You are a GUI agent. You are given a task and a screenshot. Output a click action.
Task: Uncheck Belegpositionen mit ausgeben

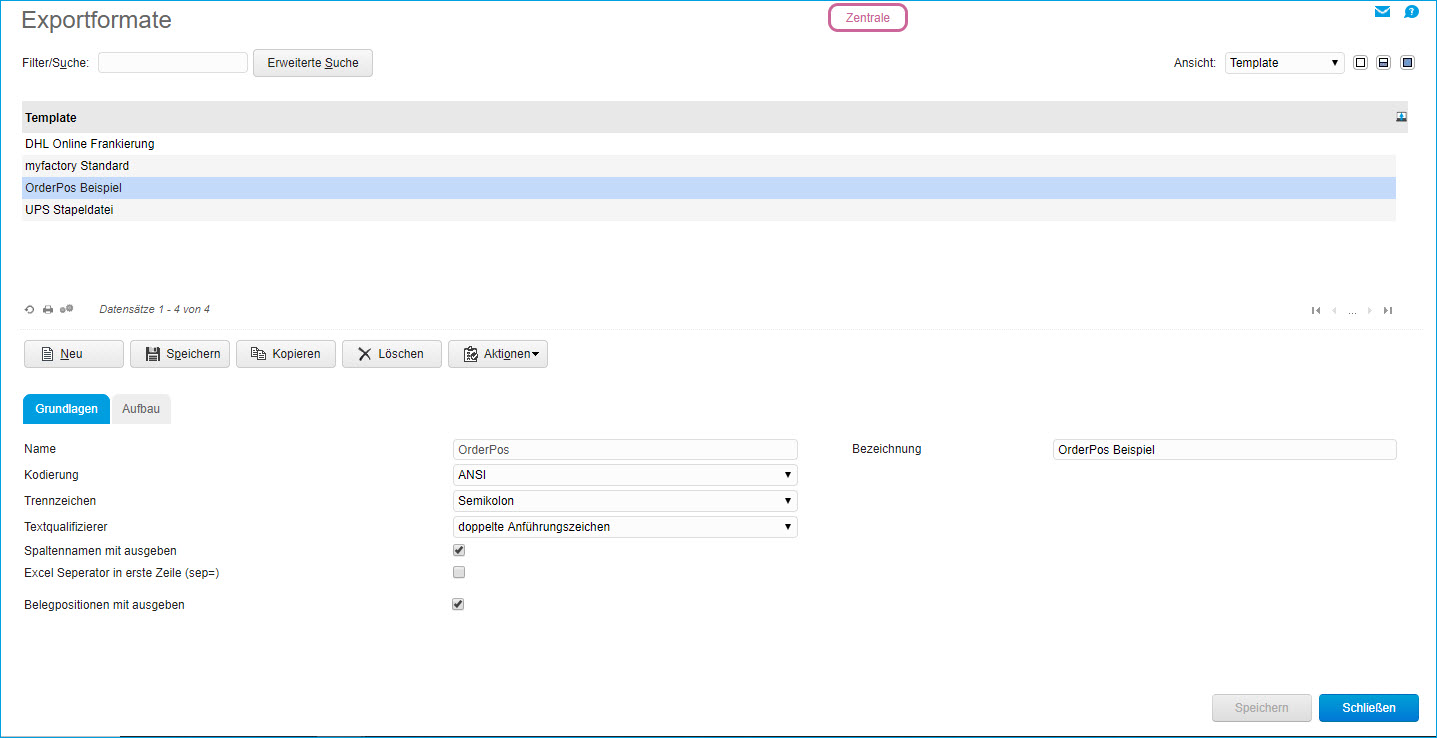pos(457,603)
